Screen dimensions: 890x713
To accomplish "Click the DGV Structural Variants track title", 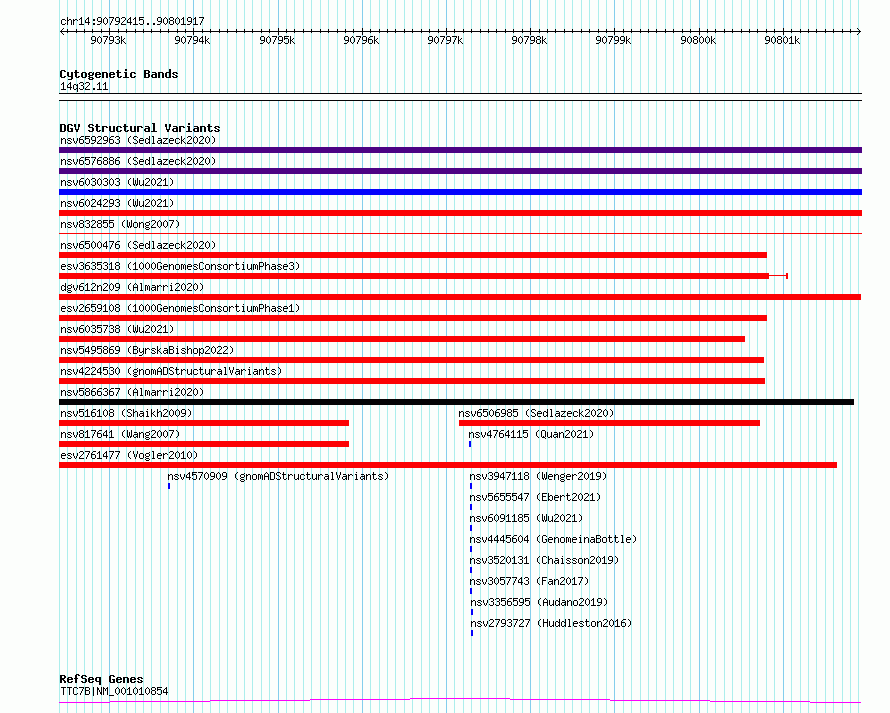I will pos(140,128).
